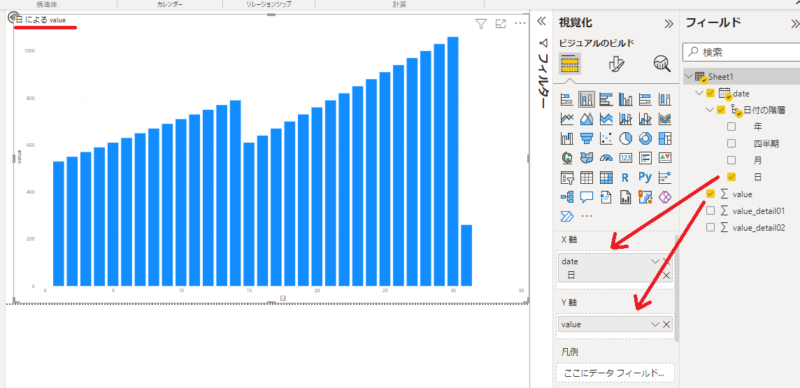Image resolution: width=800 pixels, height=388 pixels.
Task: Uncheck the value field checkbox
Action: 710,194
